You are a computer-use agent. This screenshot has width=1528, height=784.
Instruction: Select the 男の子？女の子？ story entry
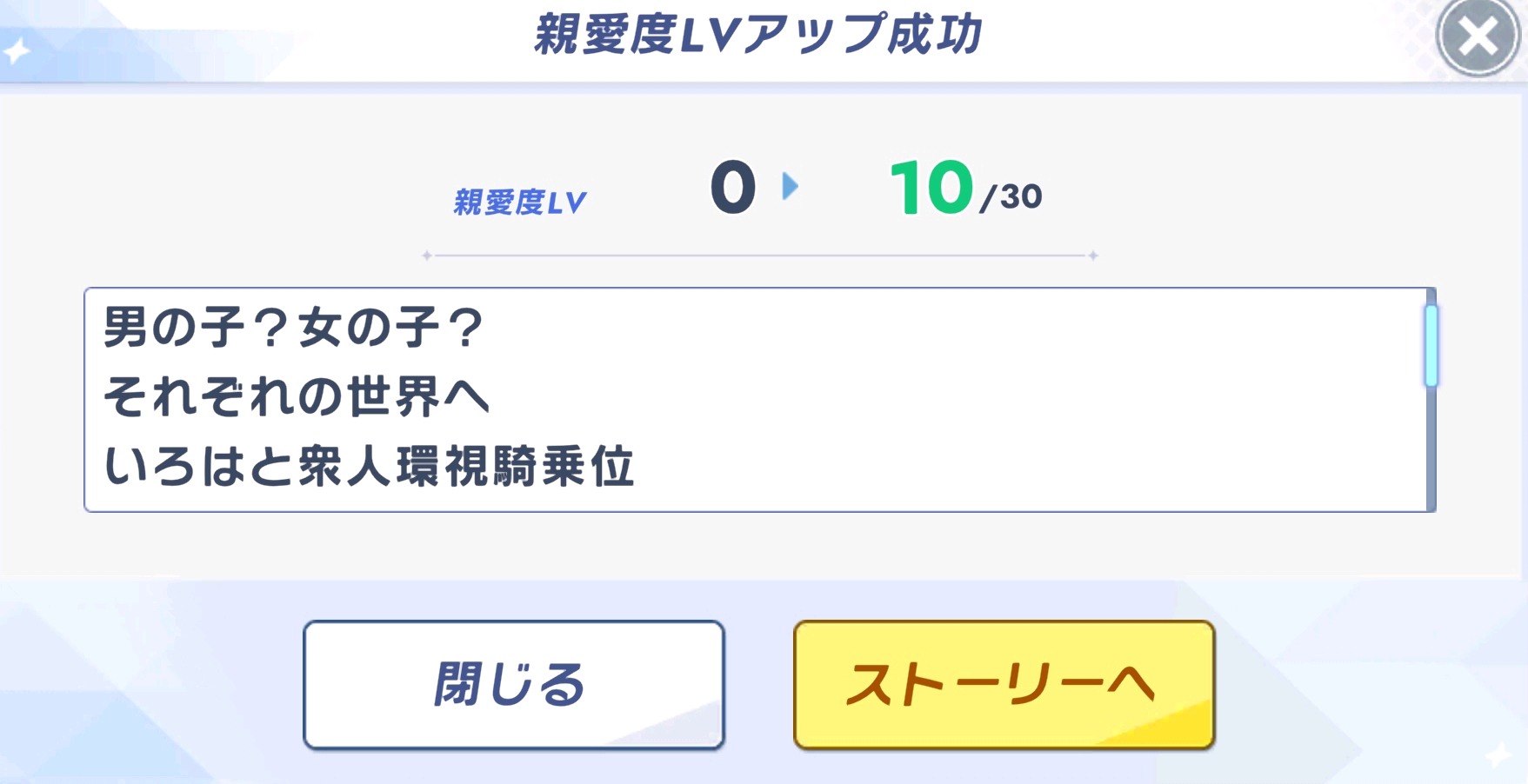click(293, 329)
